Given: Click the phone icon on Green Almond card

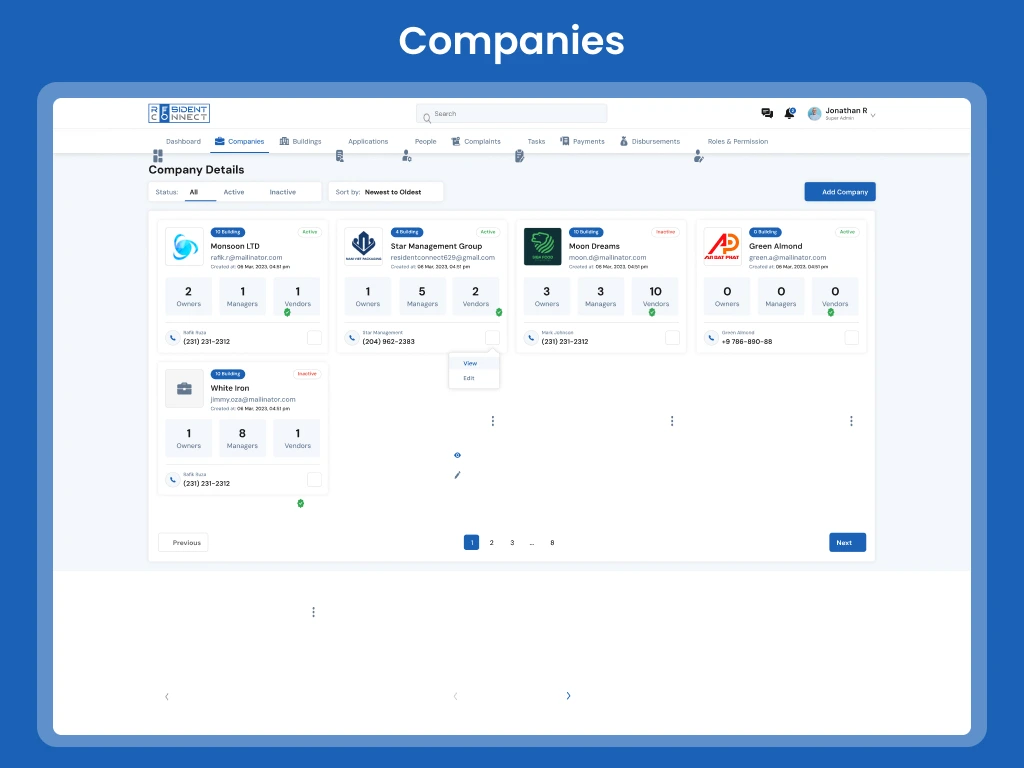Looking at the screenshot, I should pos(711,338).
